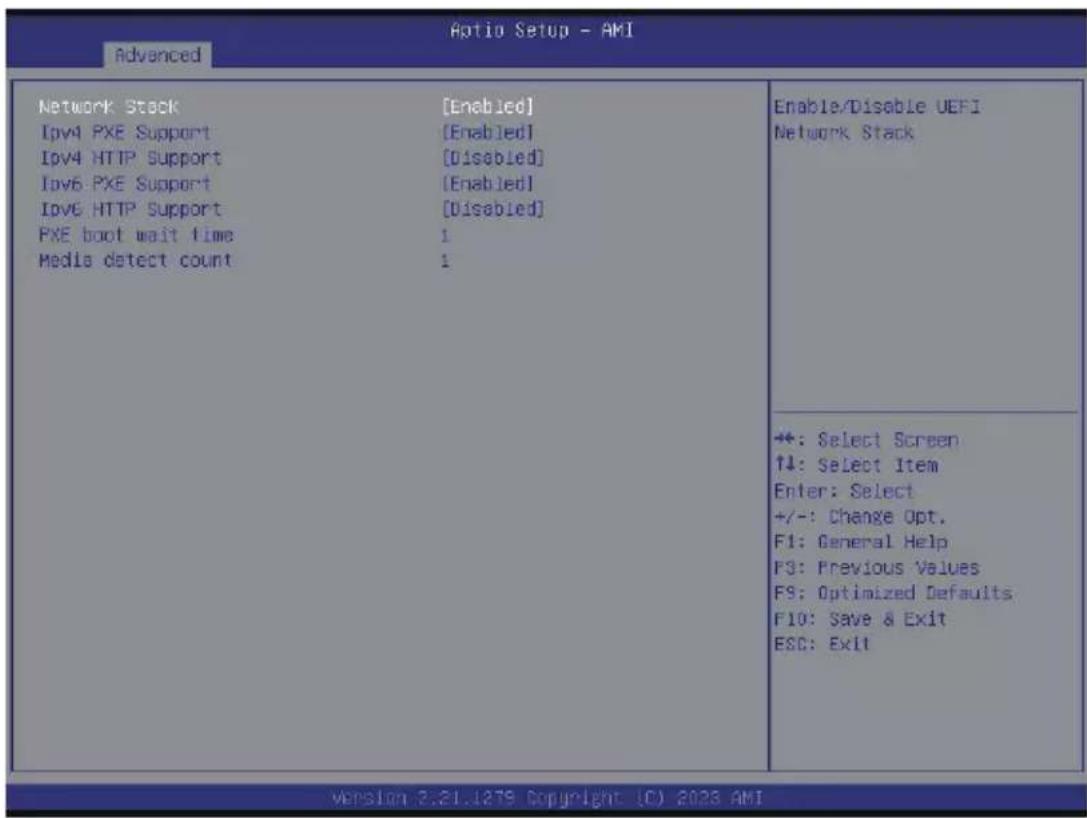Image resolution: width=1087 pixels, height=818 pixels.
Task: Change the Ipv4 PXE Support Enabled value
Action: click(488, 132)
